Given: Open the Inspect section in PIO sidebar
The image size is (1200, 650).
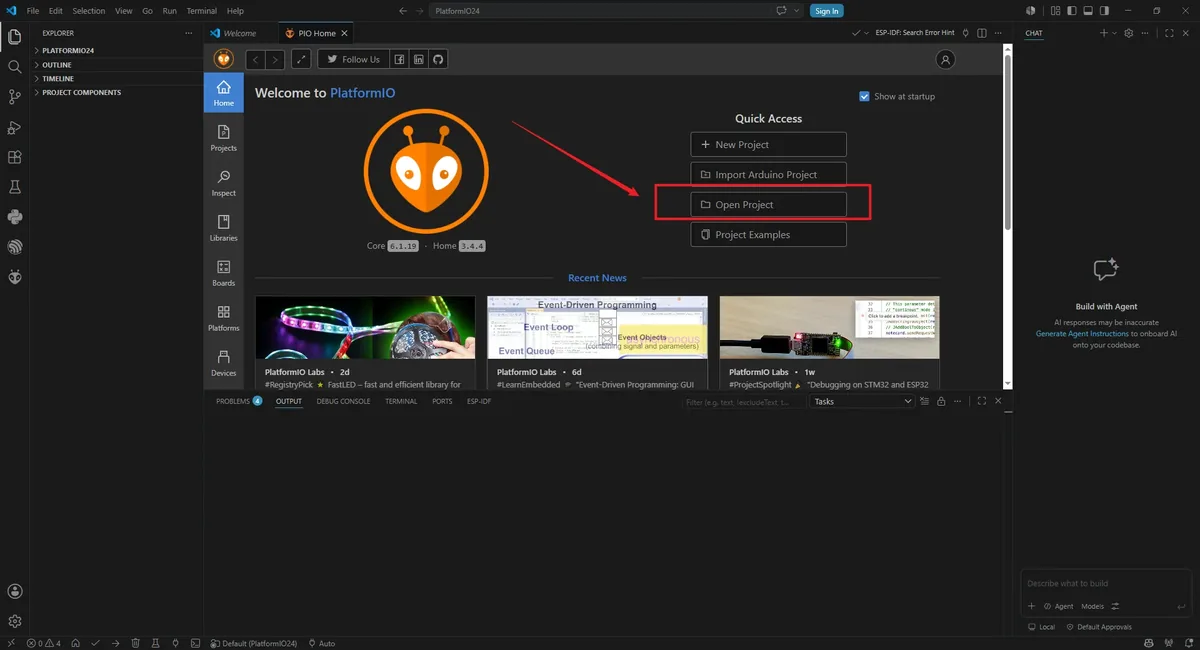Looking at the screenshot, I should (224, 183).
